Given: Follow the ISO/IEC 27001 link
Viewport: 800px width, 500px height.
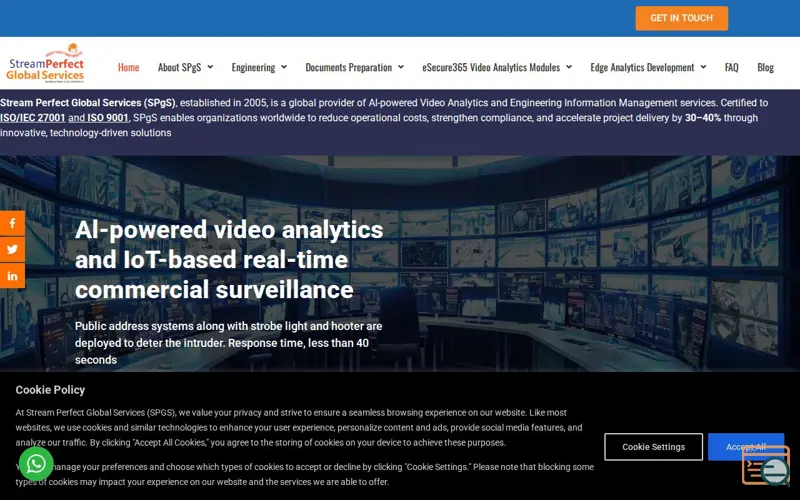Looking at the screenshot, I should tap(33, 118).
